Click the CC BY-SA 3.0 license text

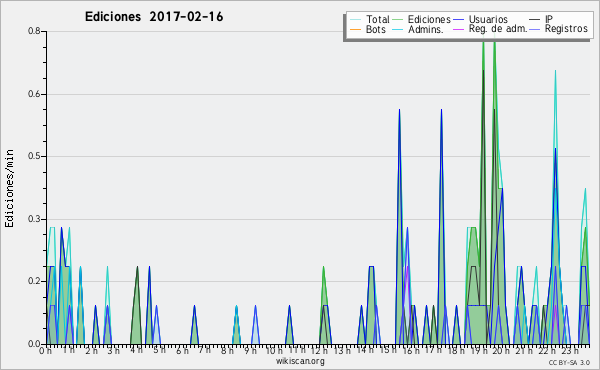click(569, 362)
